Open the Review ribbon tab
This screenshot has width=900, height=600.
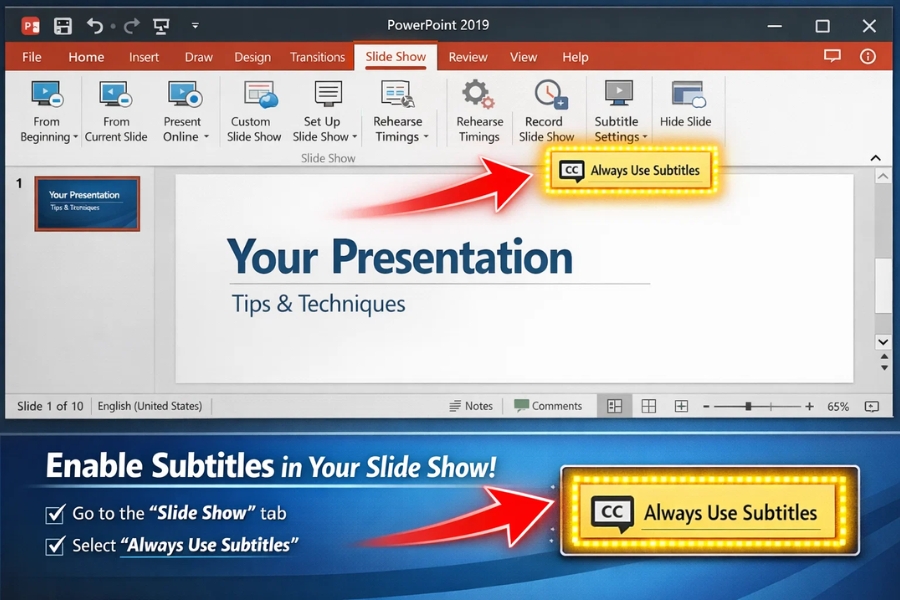tap(468, 57)
